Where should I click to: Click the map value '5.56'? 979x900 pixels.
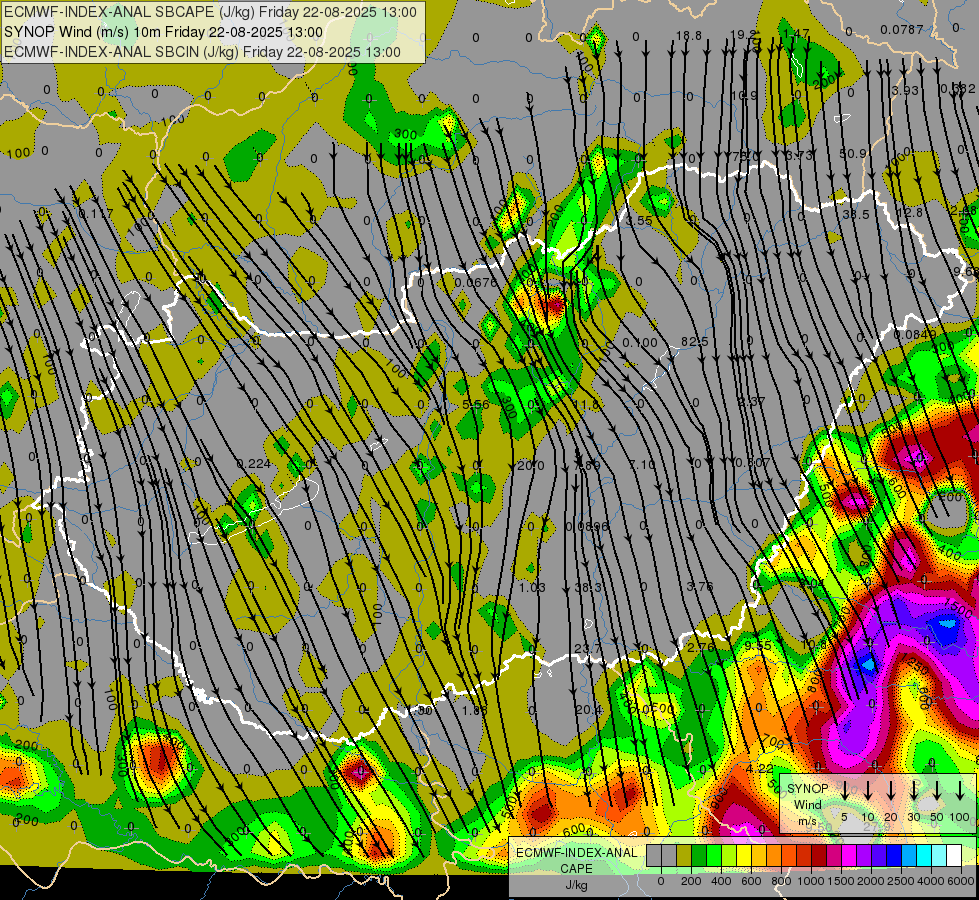pos(476,405)
